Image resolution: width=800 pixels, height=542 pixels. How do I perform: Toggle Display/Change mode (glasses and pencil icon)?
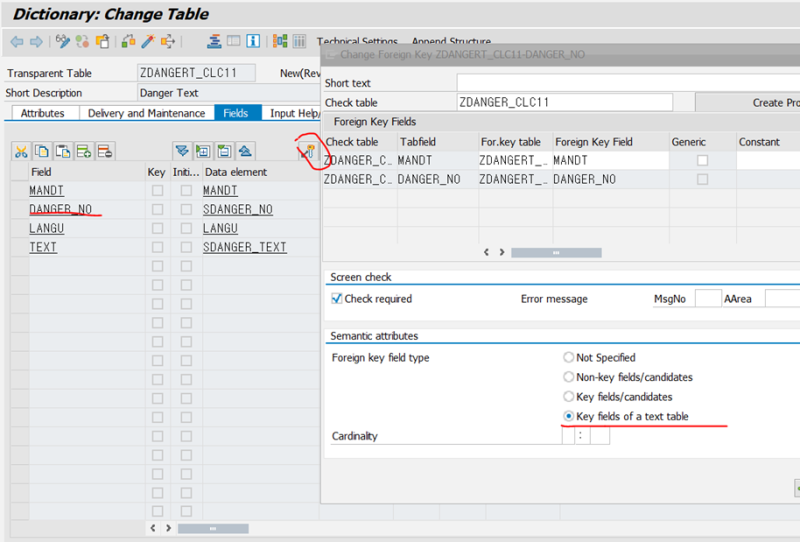tap(63, 41)
